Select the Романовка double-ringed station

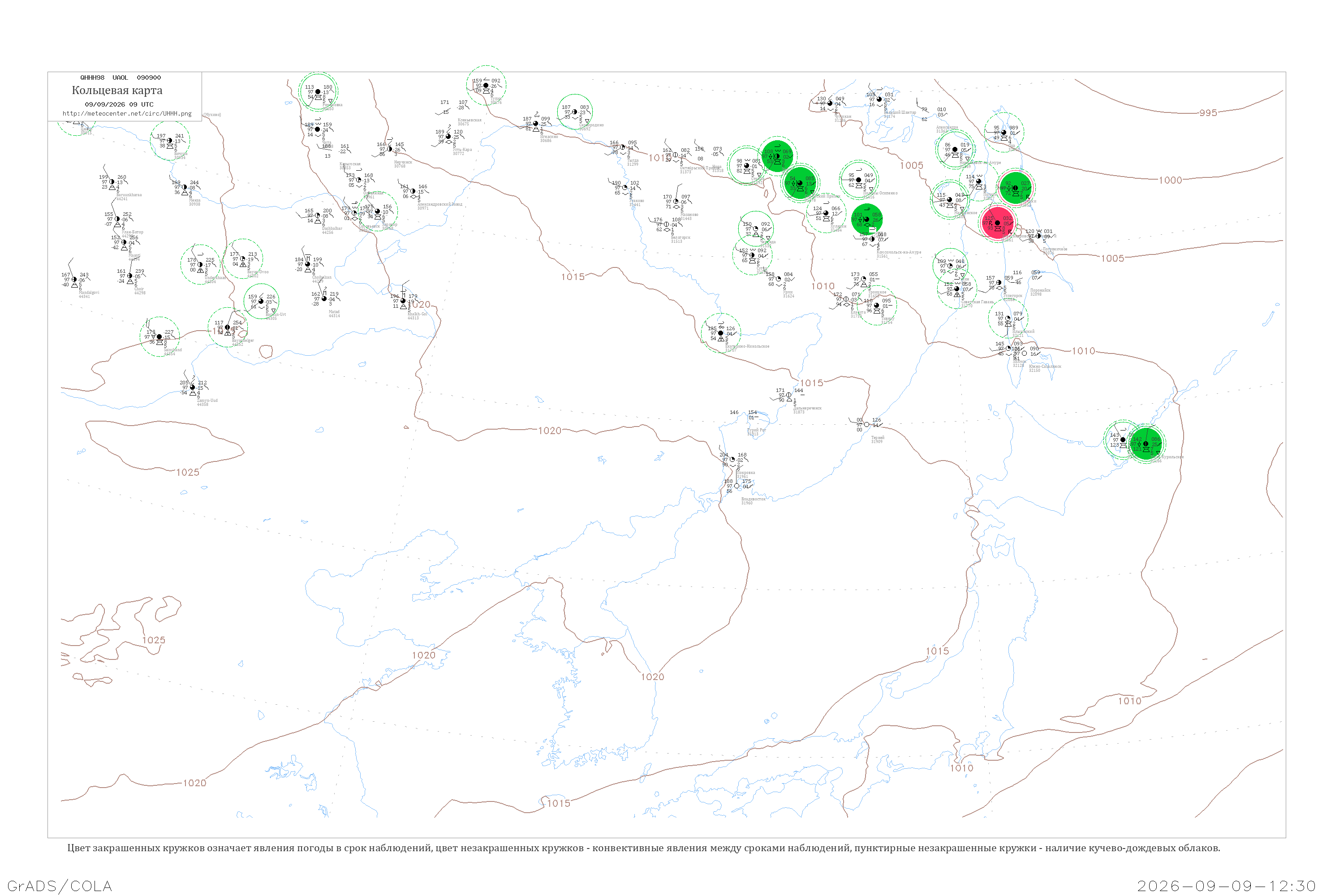[x=318, y=91]
